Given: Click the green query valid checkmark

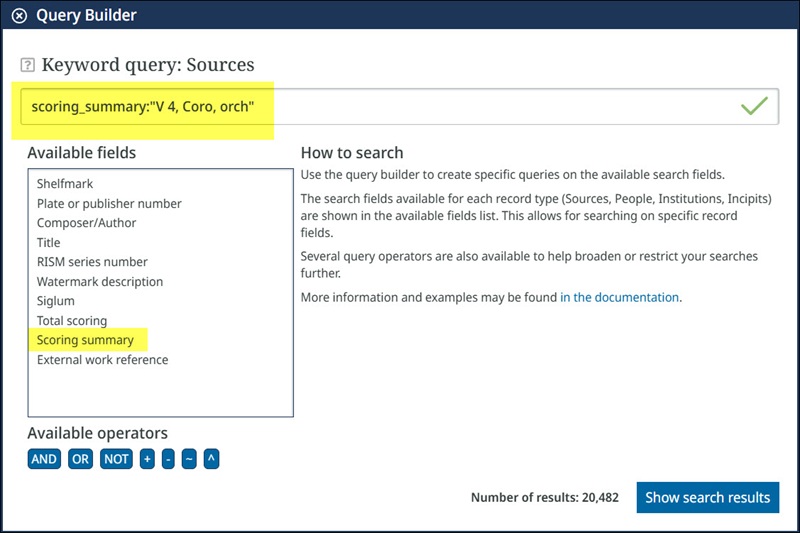Looking at the screenshot, I should [x=754, y=106].
